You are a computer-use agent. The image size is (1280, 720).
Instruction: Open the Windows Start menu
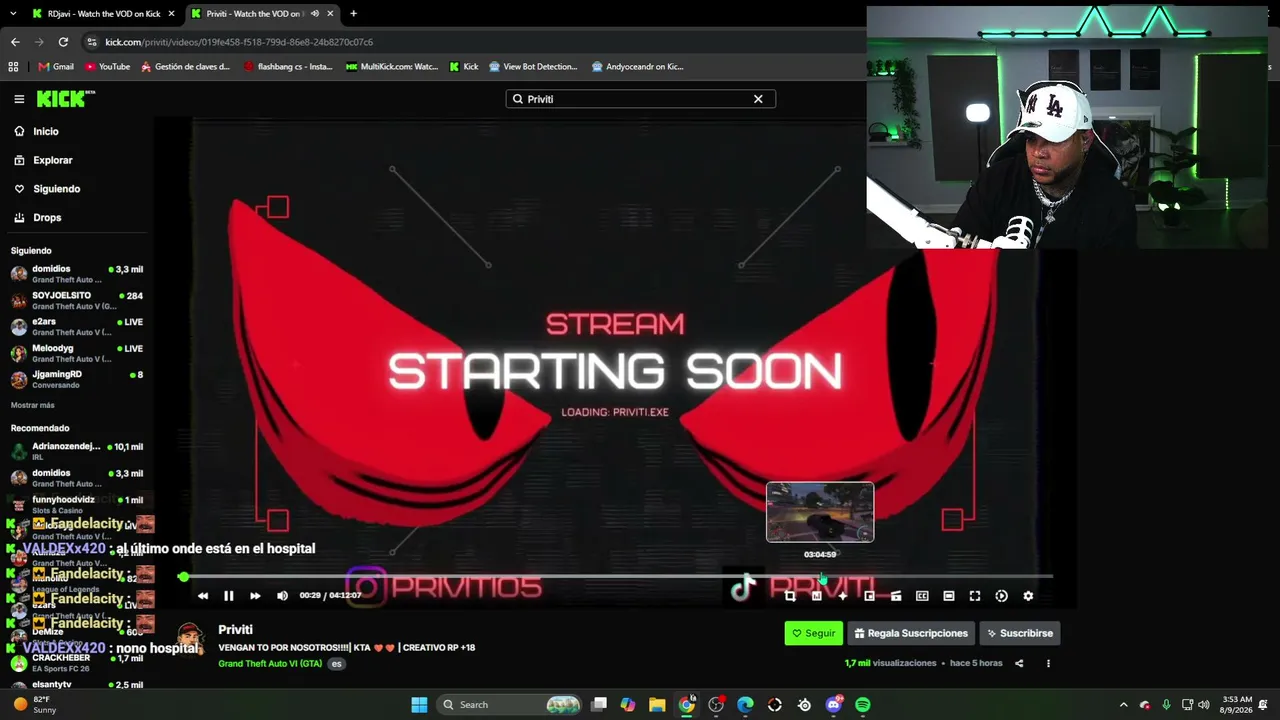(420, 705)
